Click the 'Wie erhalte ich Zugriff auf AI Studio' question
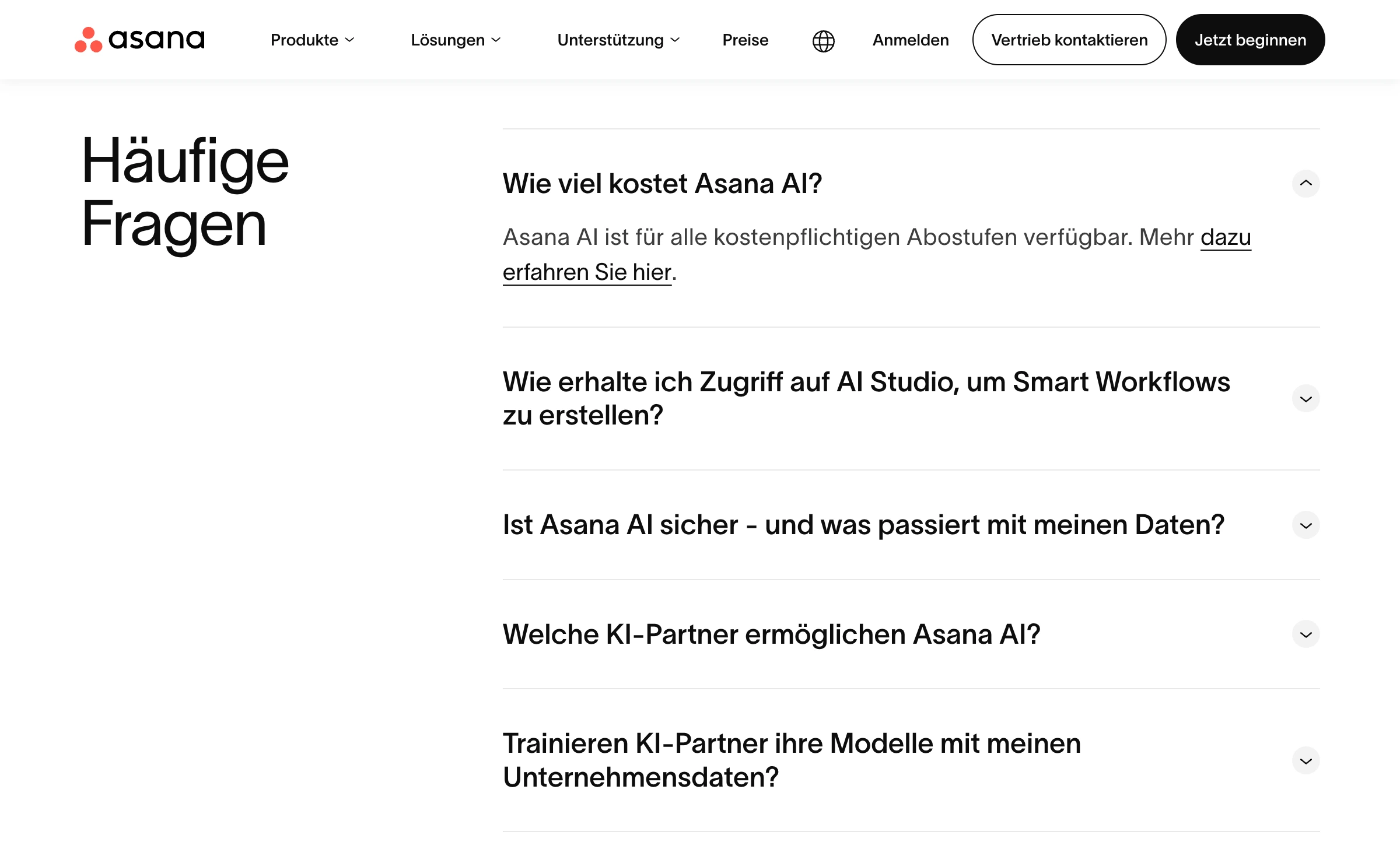This screenshot has width=1400, height=842. tap(866, 398)
